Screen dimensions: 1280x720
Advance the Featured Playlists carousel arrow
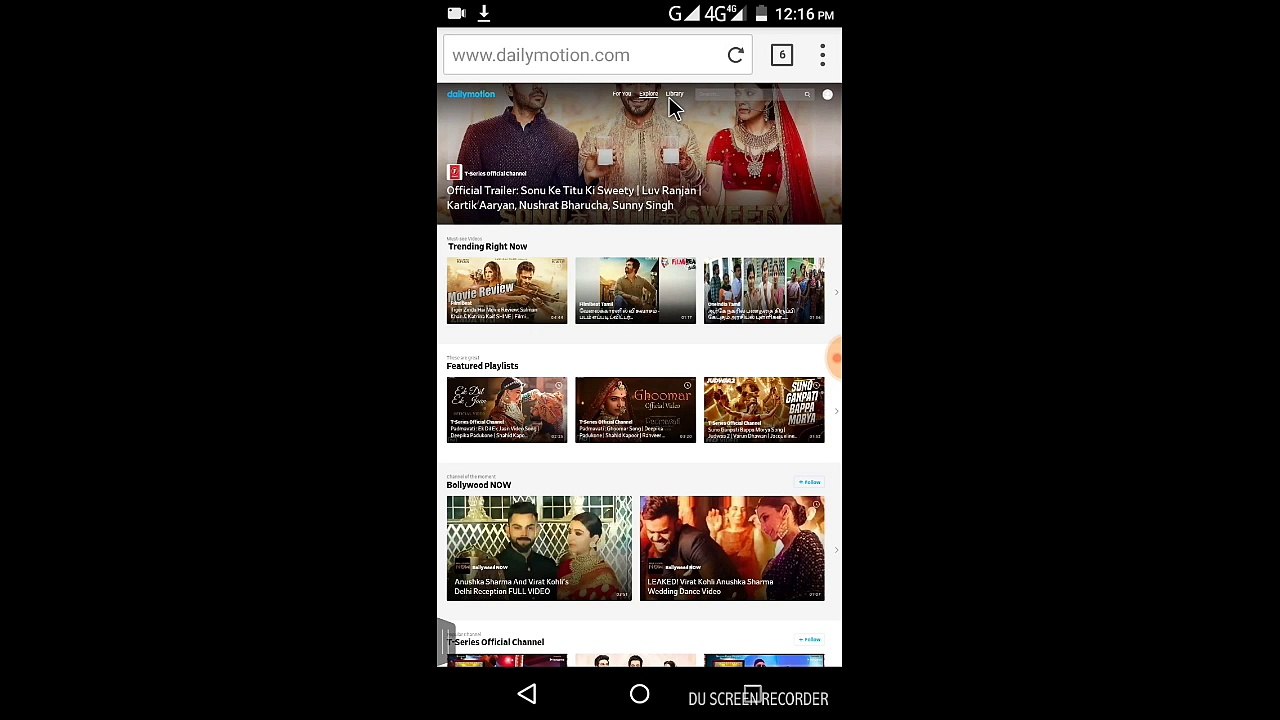(x=836, y=410)
